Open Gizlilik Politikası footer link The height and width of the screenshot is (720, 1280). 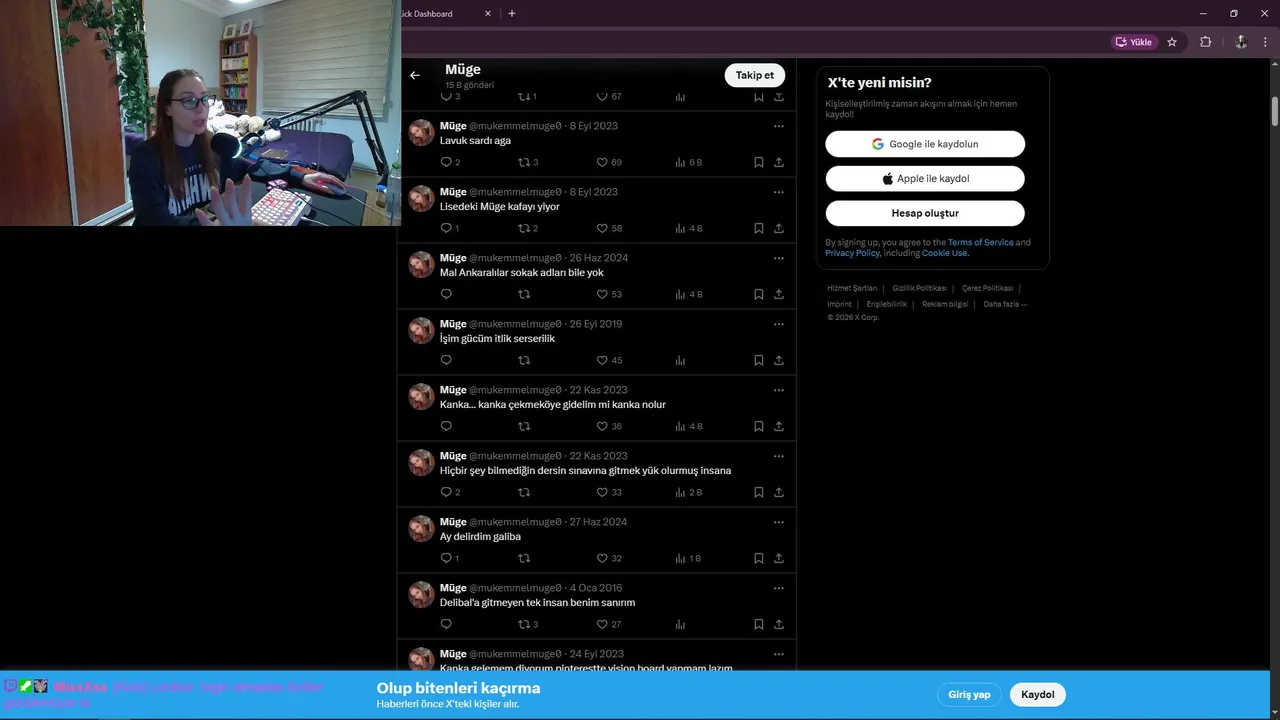(919, 288)
